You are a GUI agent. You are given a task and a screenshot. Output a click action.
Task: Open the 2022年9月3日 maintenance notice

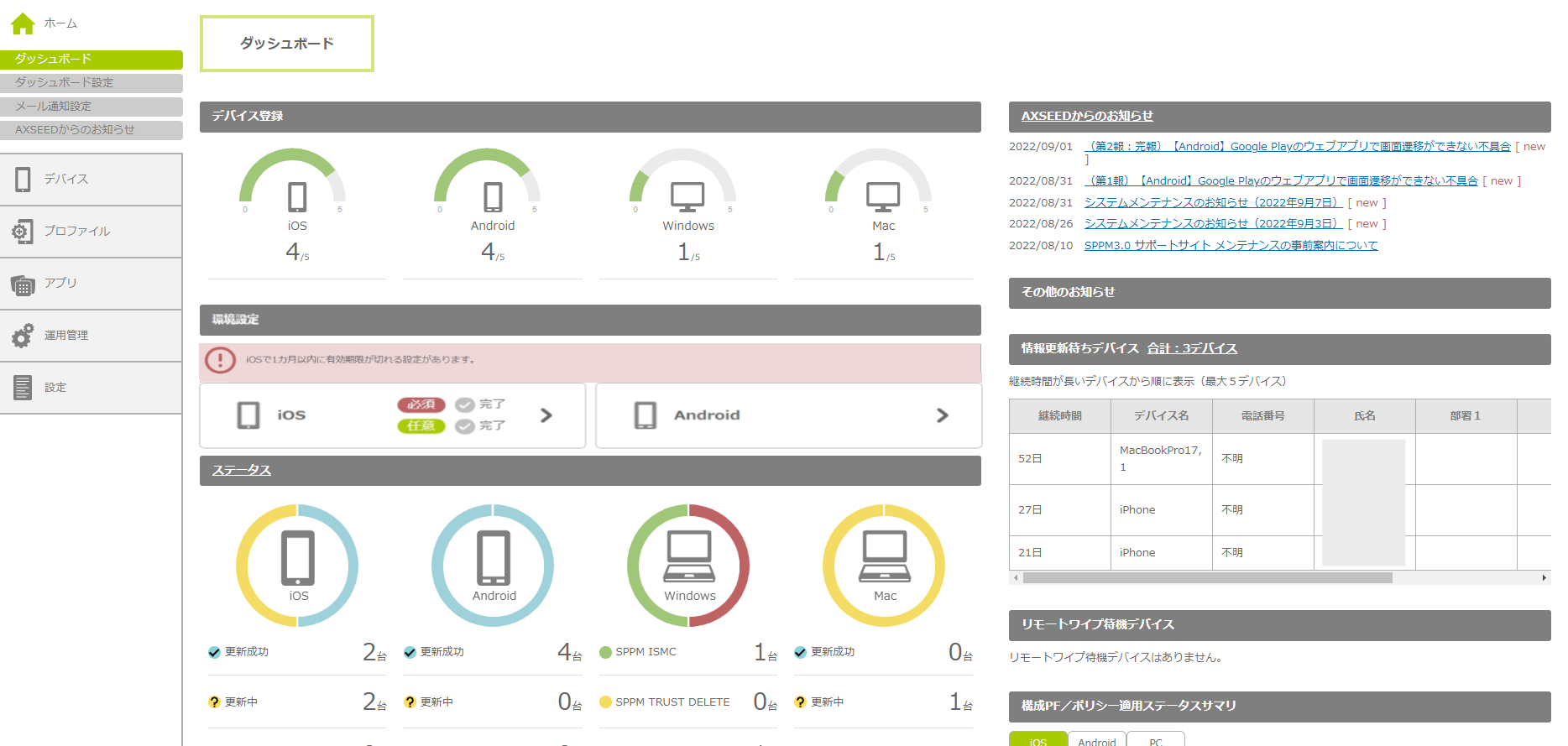pyautogui.click(x=1213, y=224)
